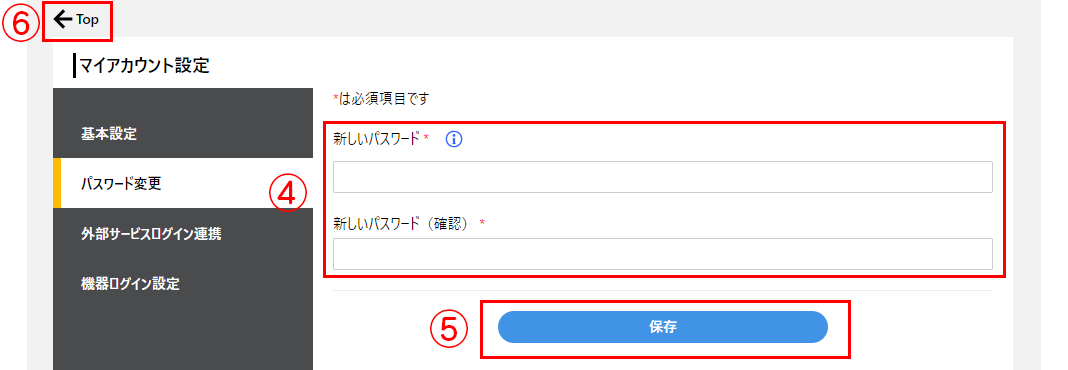This screenshot has width=1068, height=370.
Task: Open the info icon next to 新しいパスワード
Action: pyautogui.click(x=454, y=139)
